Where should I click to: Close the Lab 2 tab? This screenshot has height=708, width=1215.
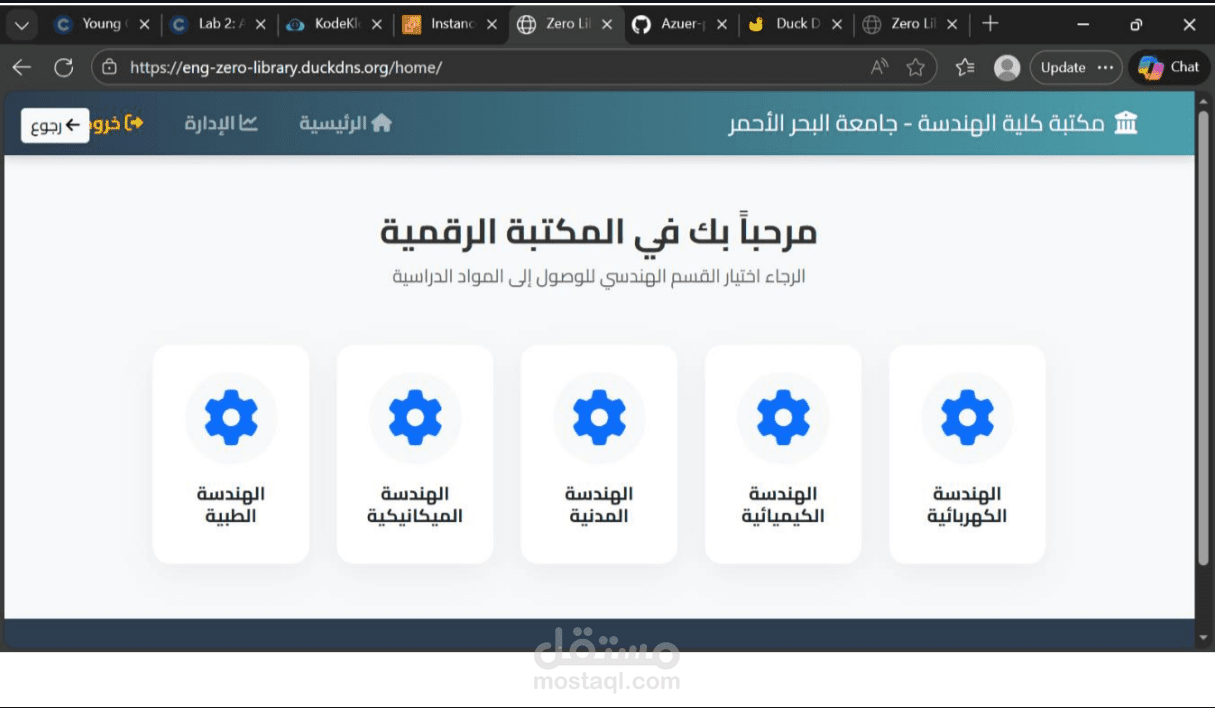[260, 25]
